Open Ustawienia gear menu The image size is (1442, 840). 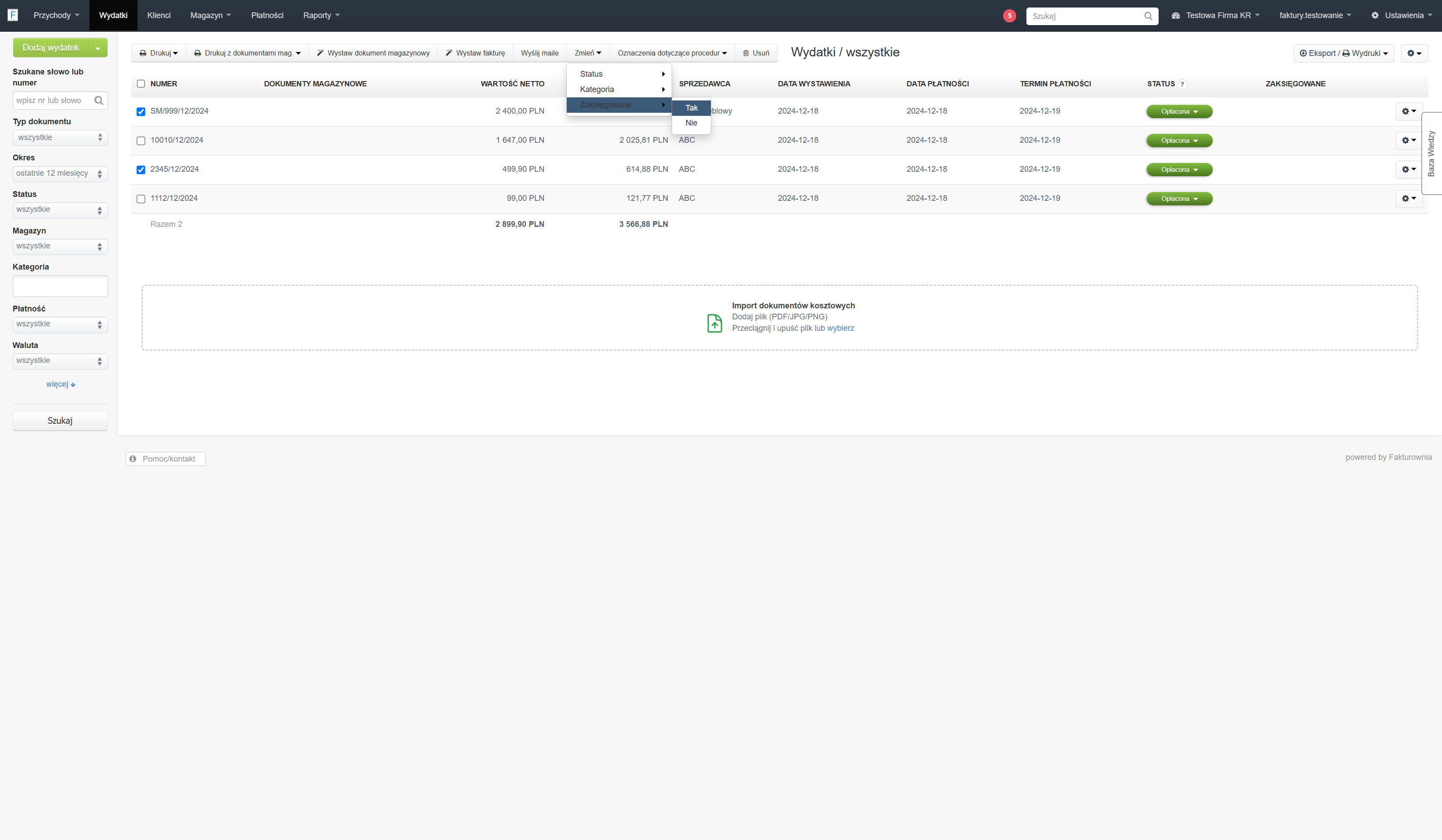pyautogui.click(x=1401, y=15)
